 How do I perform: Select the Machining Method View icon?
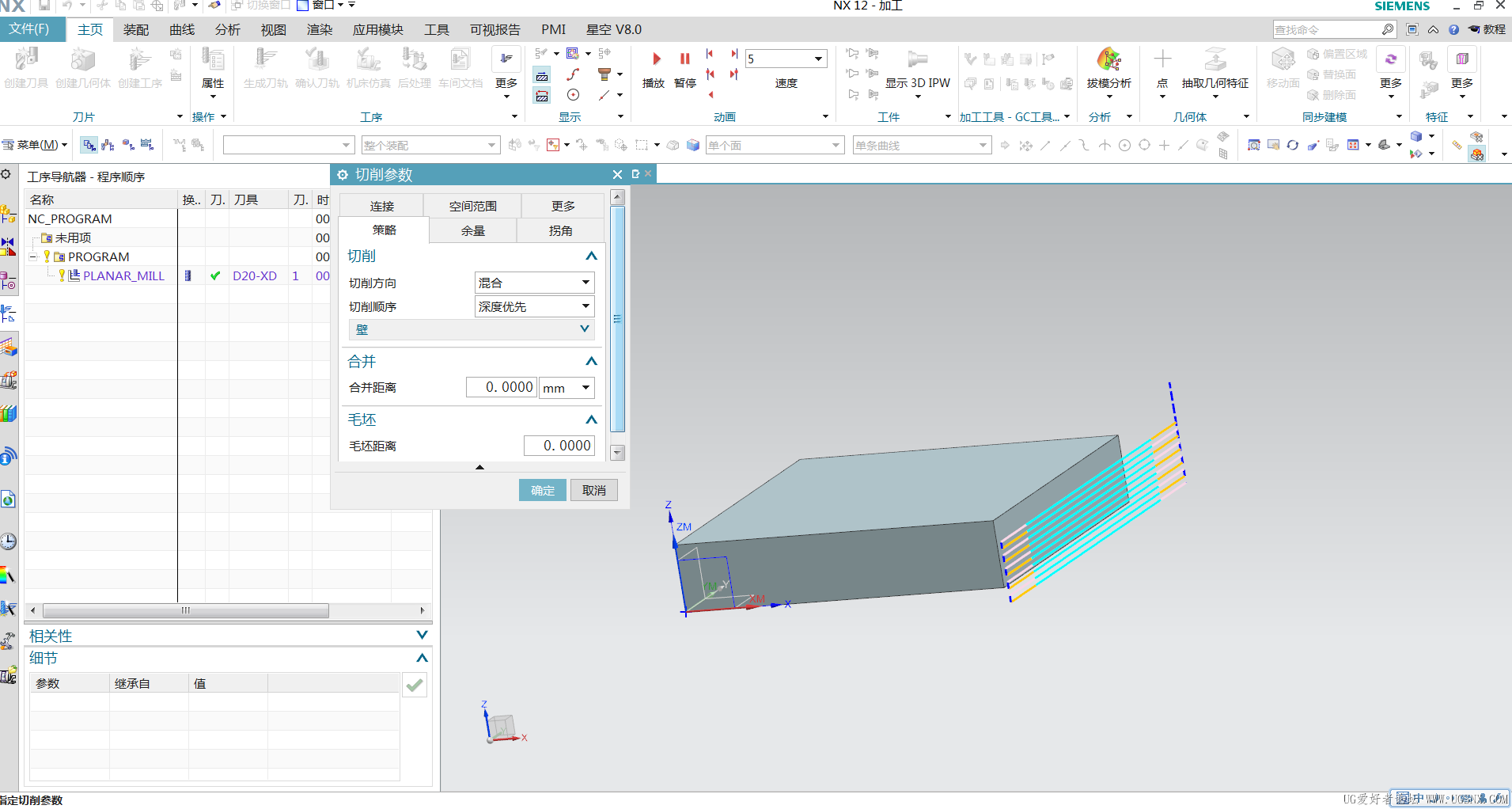coord(147,145)
